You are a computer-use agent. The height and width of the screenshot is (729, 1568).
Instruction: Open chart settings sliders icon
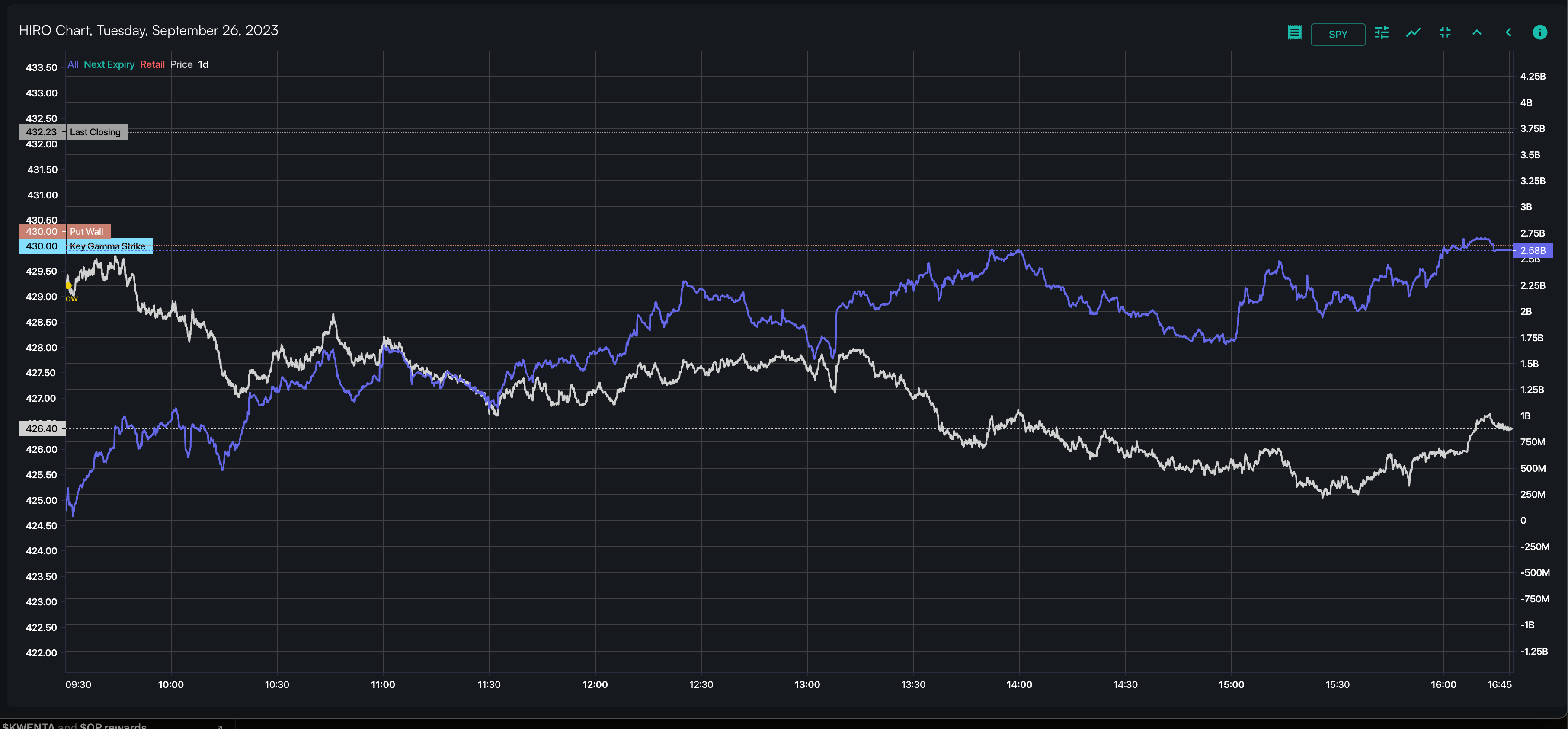[x=1382, y=33]
